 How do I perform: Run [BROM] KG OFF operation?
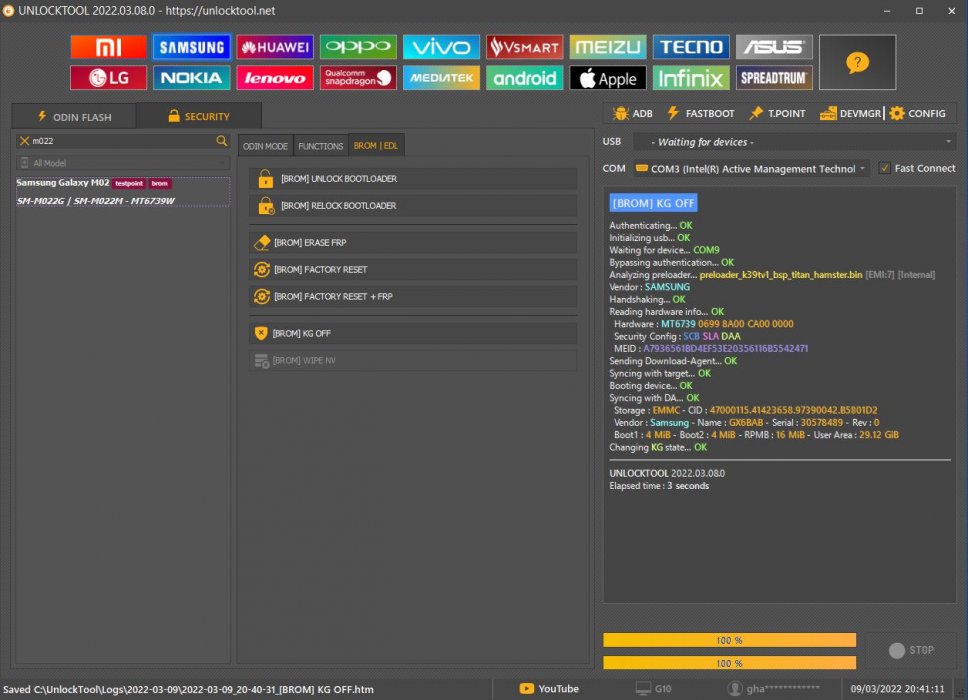click(413, 333)
